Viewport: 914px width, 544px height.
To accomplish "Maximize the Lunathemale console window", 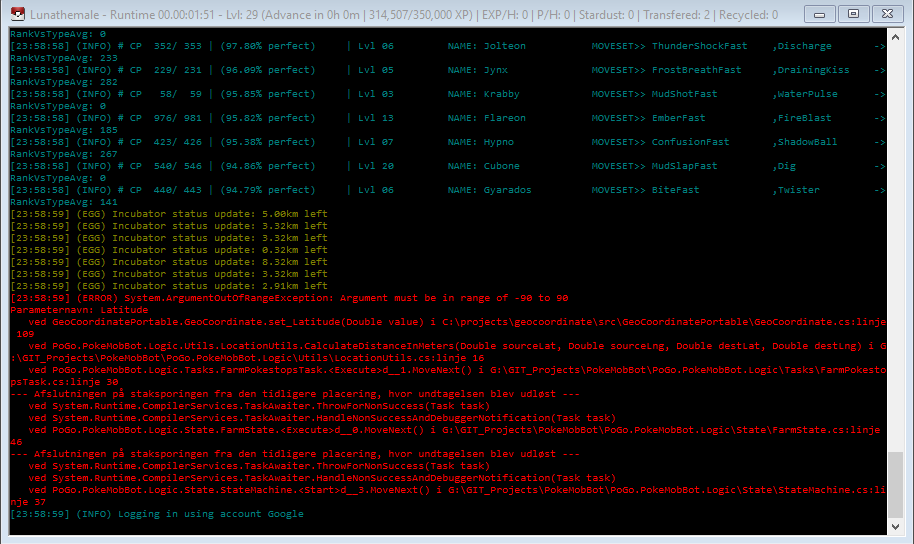I will coord(853,13).
